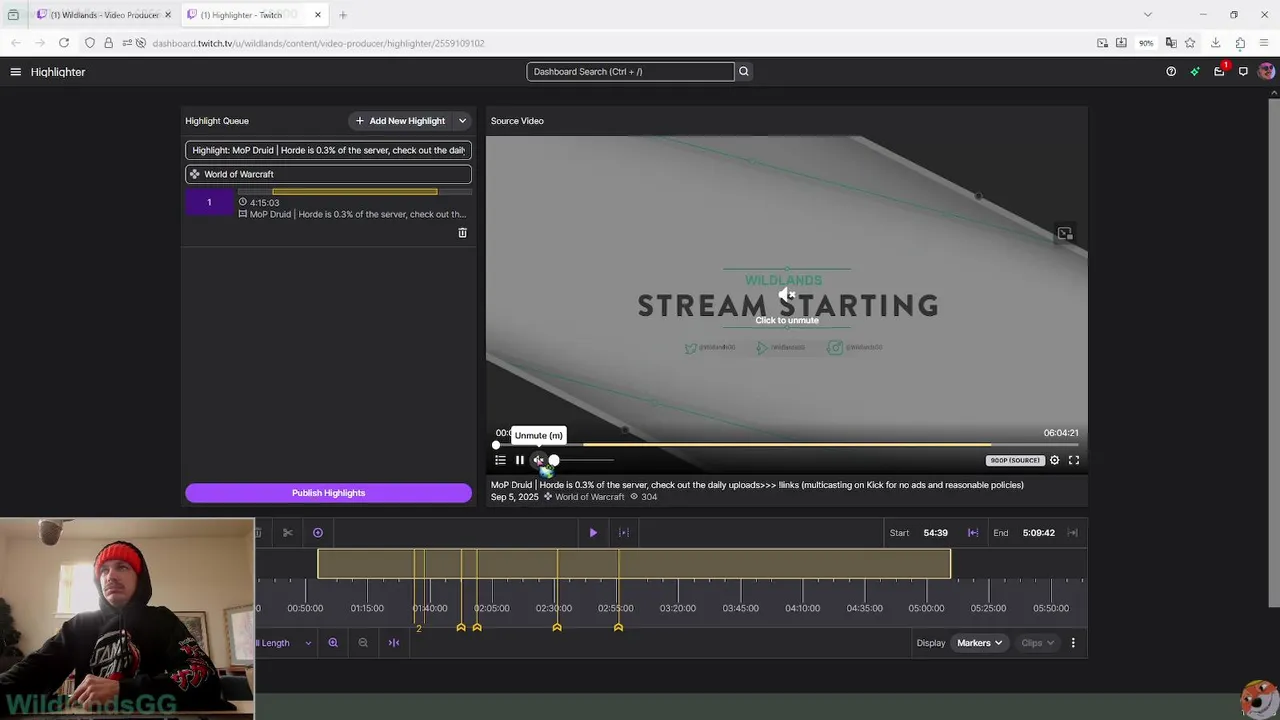1280x720 pixels.
Task: Open the Add New Highlight dropdown arrow
Action: tap(462, 121)
